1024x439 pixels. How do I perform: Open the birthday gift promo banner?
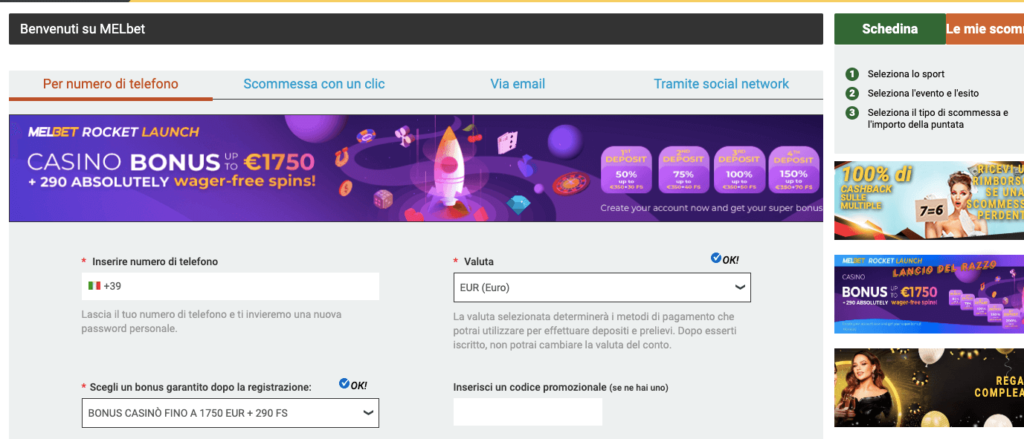(929, 387)
